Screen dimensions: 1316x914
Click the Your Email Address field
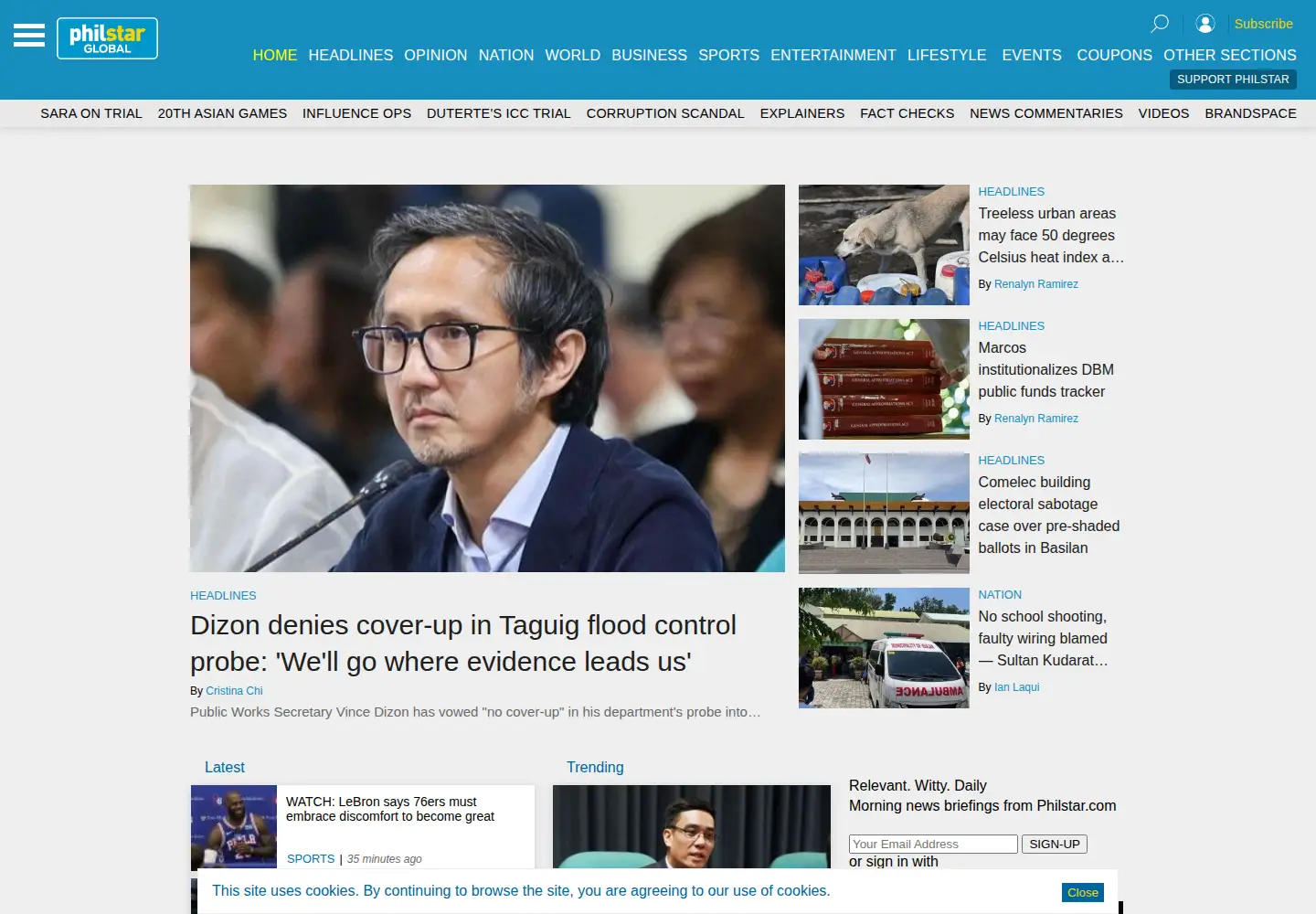tap(933, 845)
